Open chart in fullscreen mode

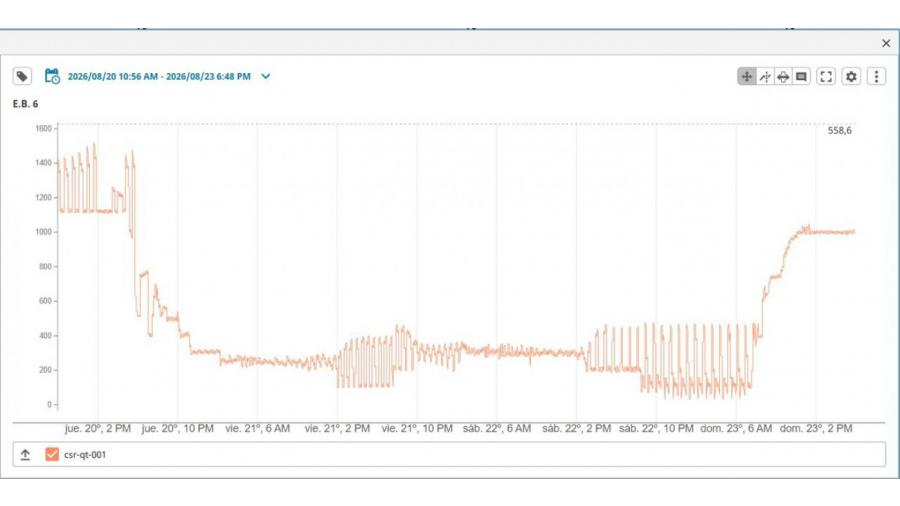(826, 76)
